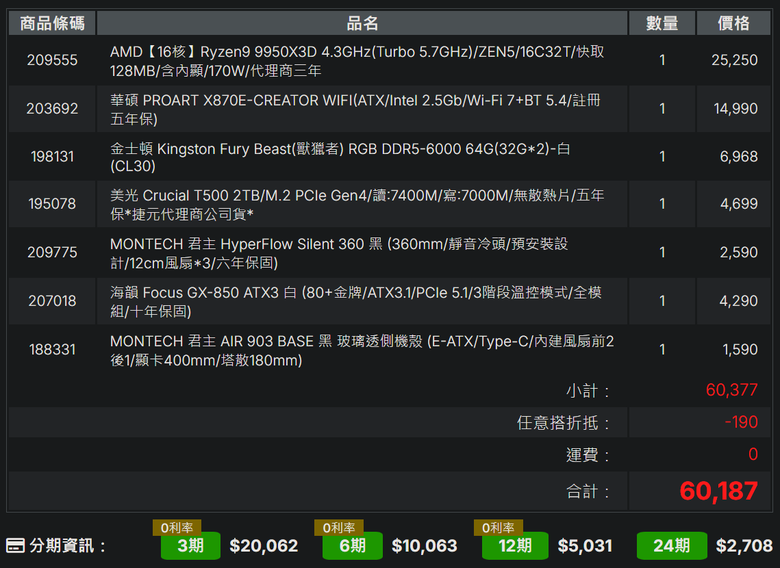Click the 任意搭折抵 label
Screen dimensions: 780x568
(563, 423)
